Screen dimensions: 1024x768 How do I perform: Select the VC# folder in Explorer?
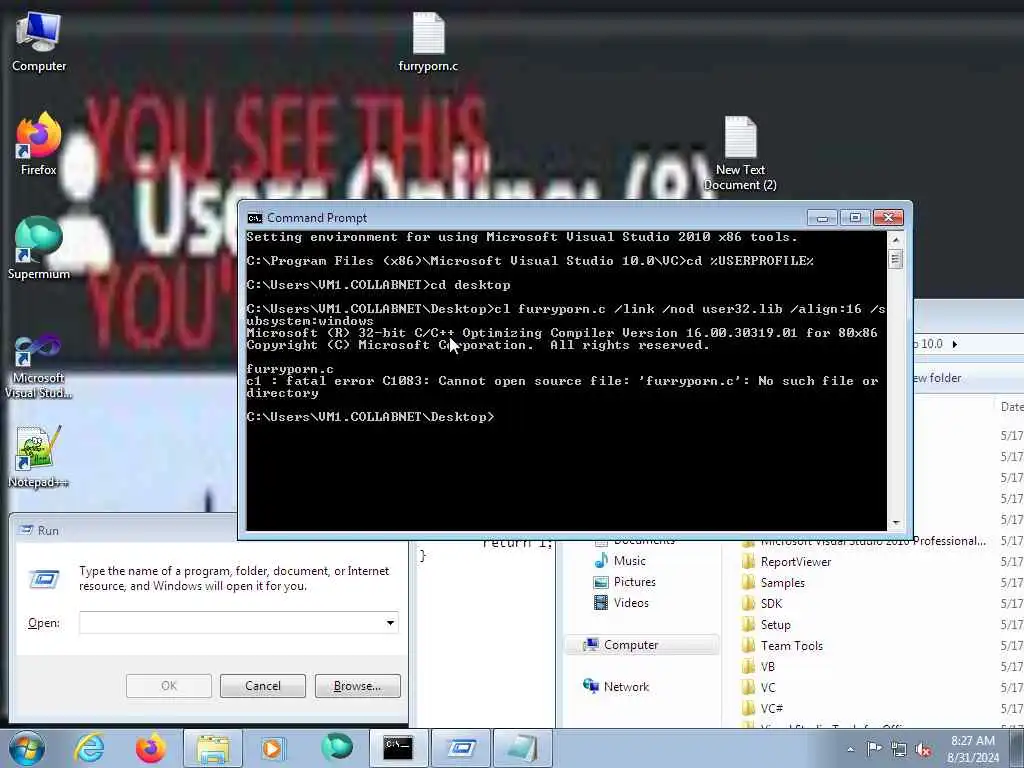pyautogui.click(x=763, y=708)
